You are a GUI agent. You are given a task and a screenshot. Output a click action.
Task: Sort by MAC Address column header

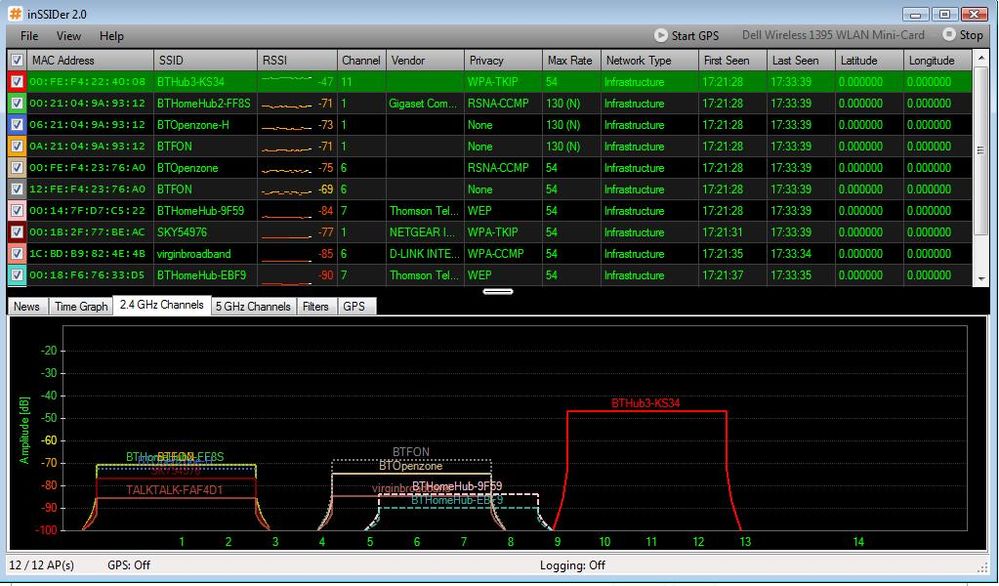point(90,61)
